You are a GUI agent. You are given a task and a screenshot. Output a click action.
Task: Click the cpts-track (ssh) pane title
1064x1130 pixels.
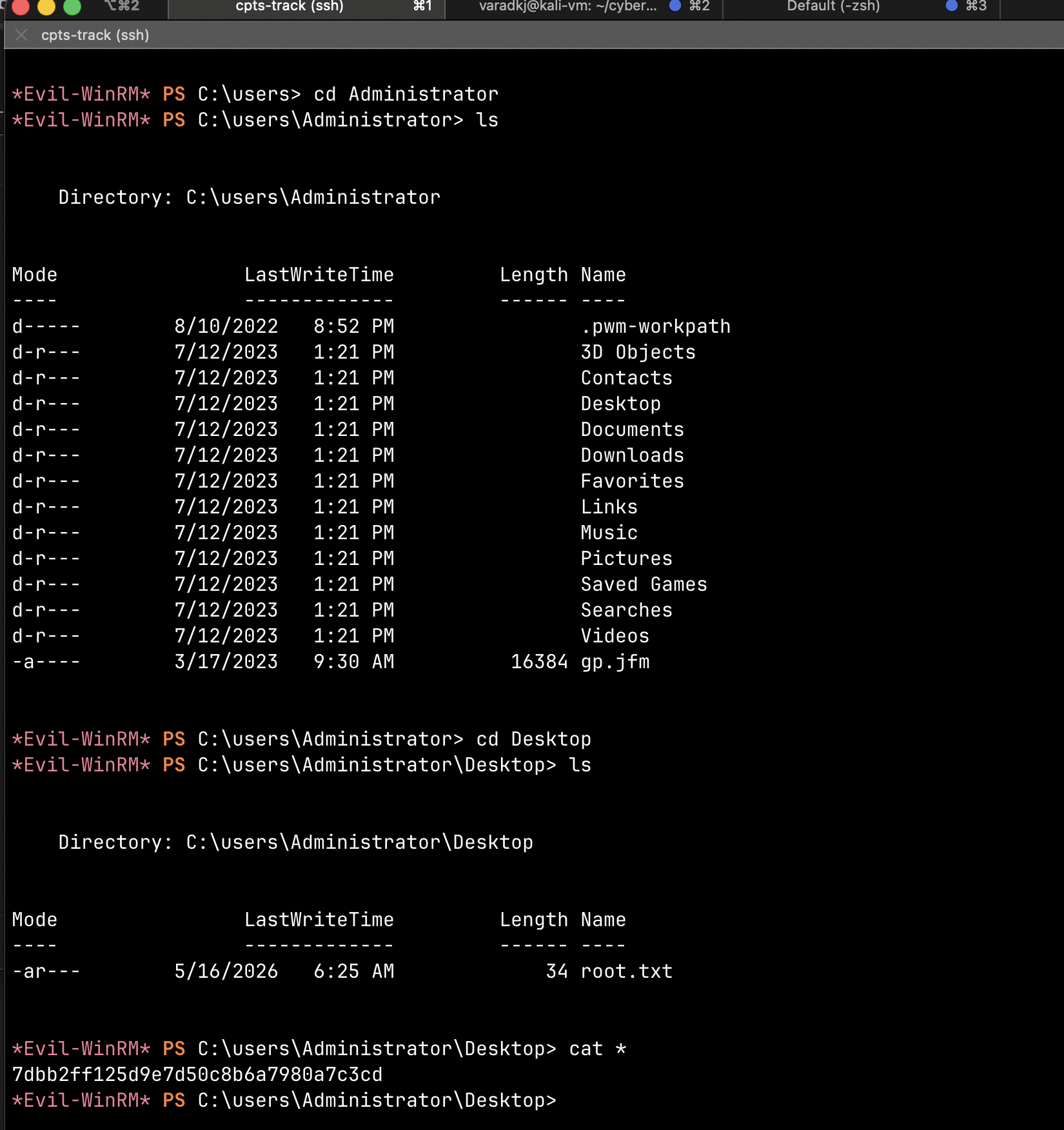click(x=95, y=35)
